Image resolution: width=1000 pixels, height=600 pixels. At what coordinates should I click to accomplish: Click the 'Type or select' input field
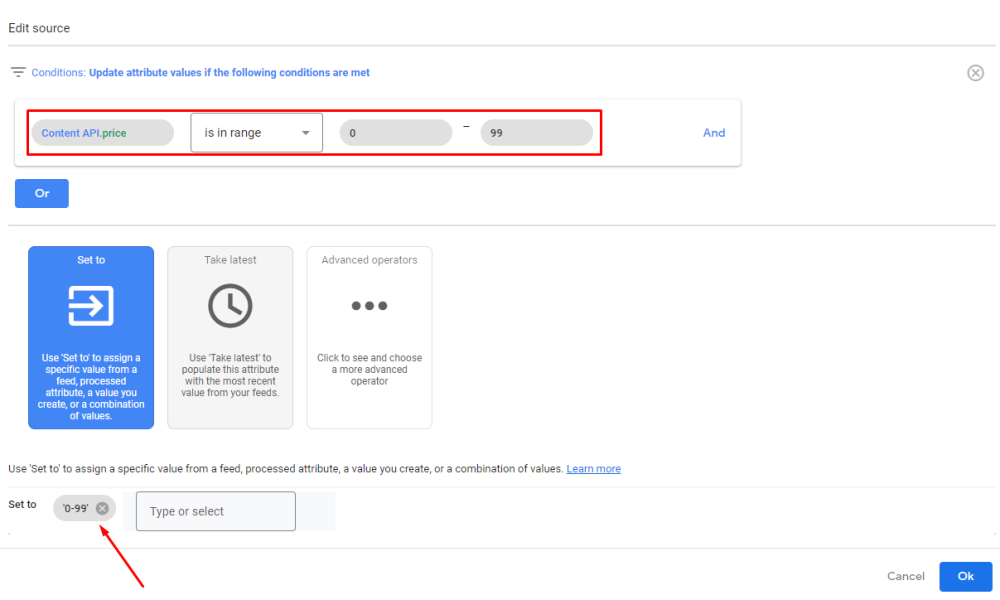pyautogui.click(x=216, y=511)
